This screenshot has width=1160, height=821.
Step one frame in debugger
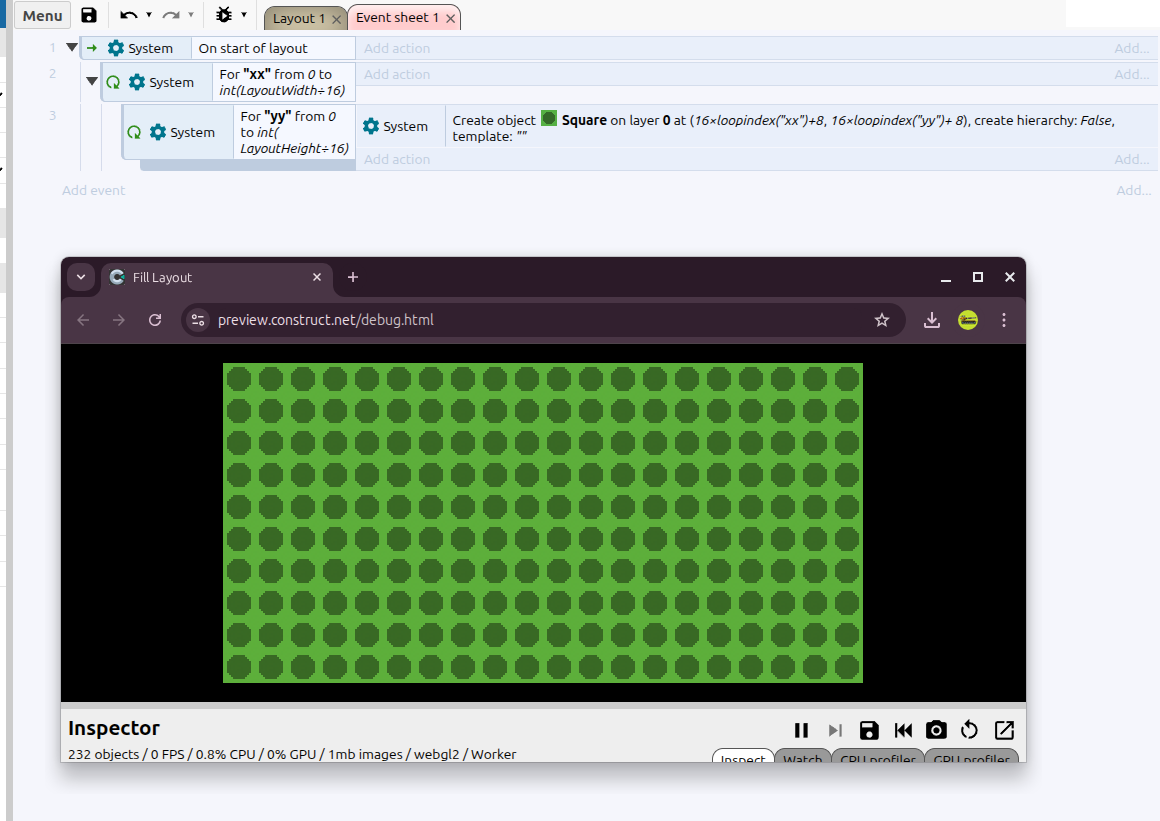835,731
